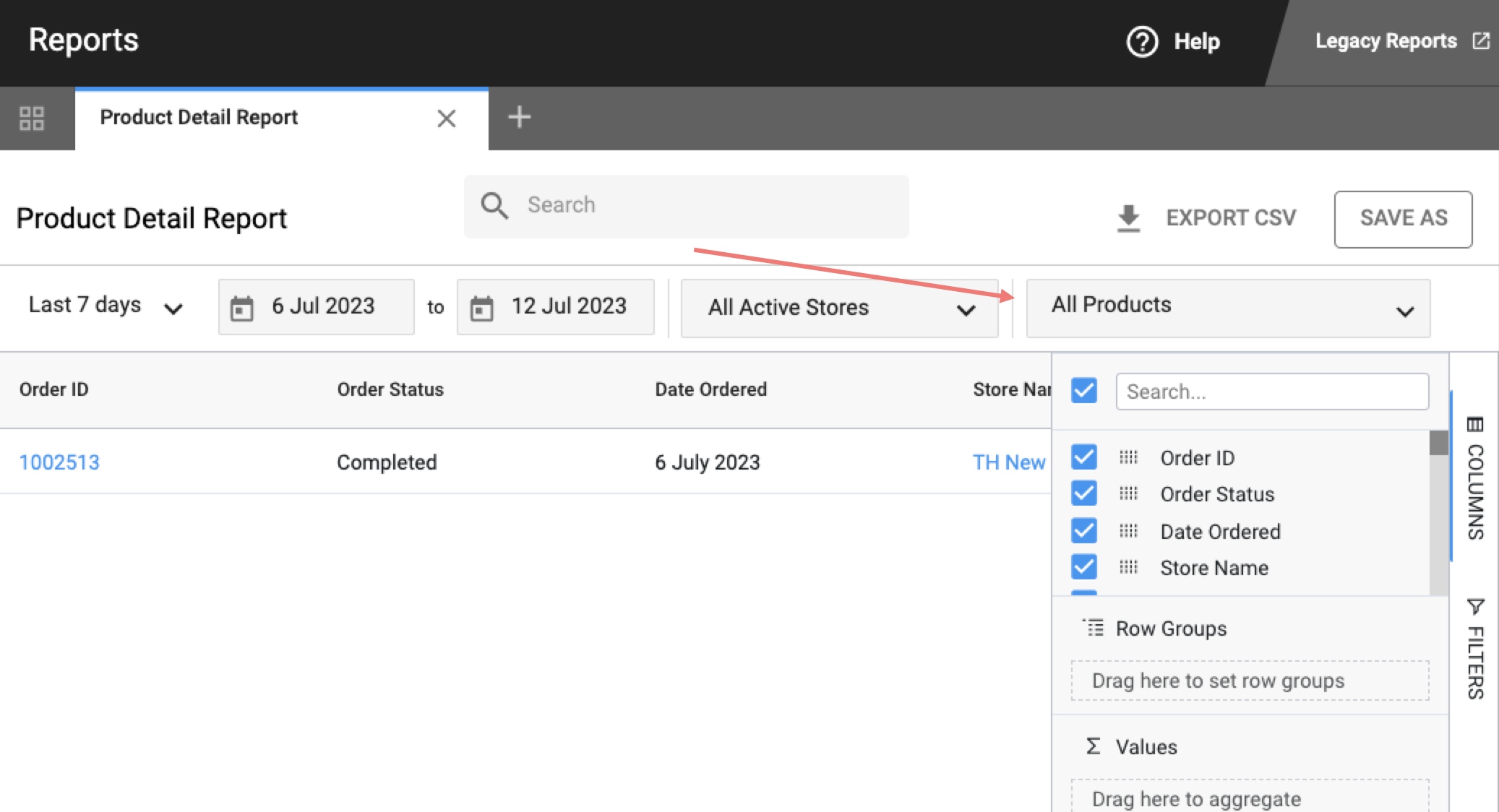The height and width of the screenshot is (812, 1499).
Task: Switch to the Product Detail Report tab
Action: coord(199,118)
